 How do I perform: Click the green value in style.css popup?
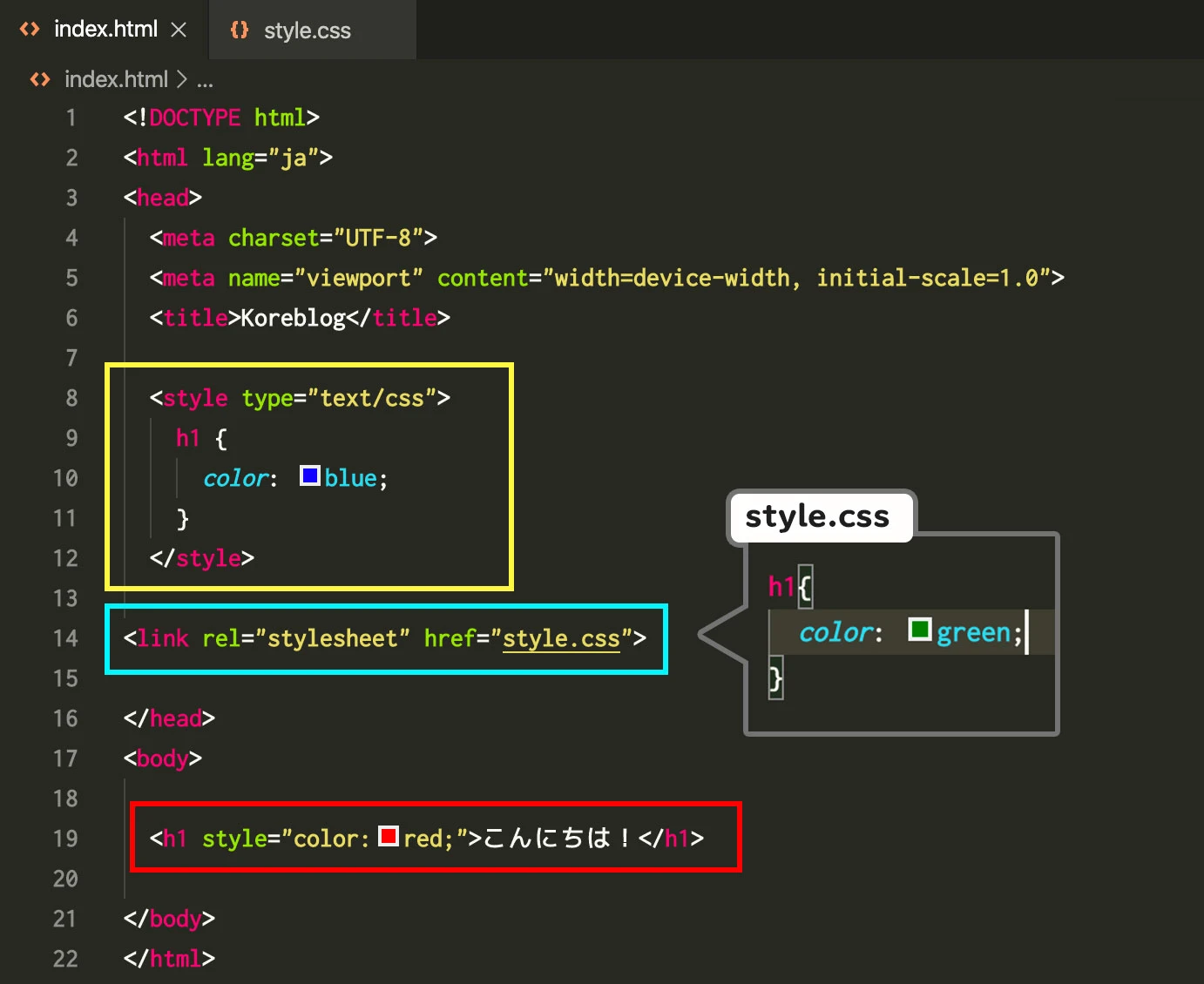pyautogui.click(x=973, y=631)
